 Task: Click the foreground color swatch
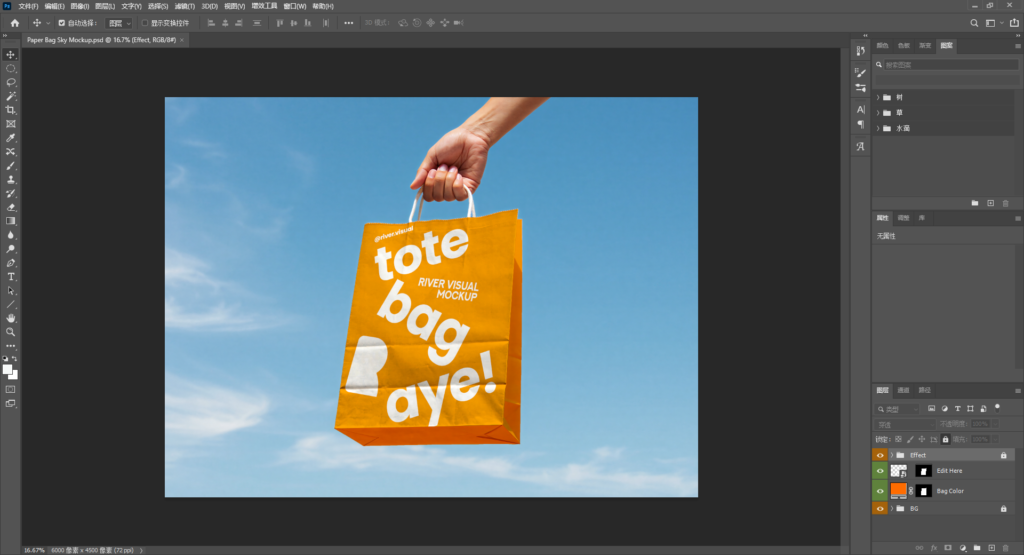coord(8,370)
